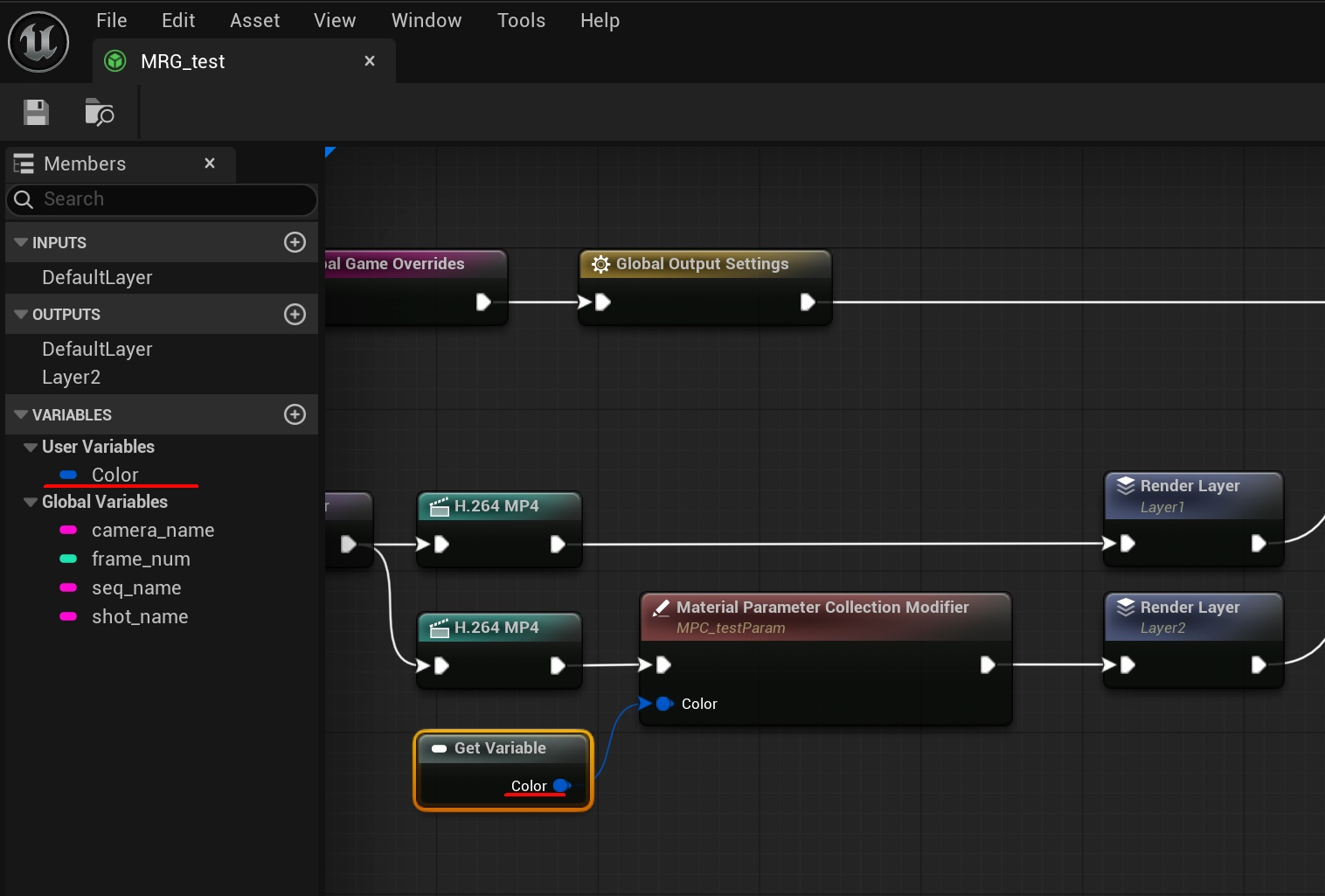The height and width of the screenshot is (896, 1325).
Task: Collapse the OUTPUTS section
Action: coord(21,314)
